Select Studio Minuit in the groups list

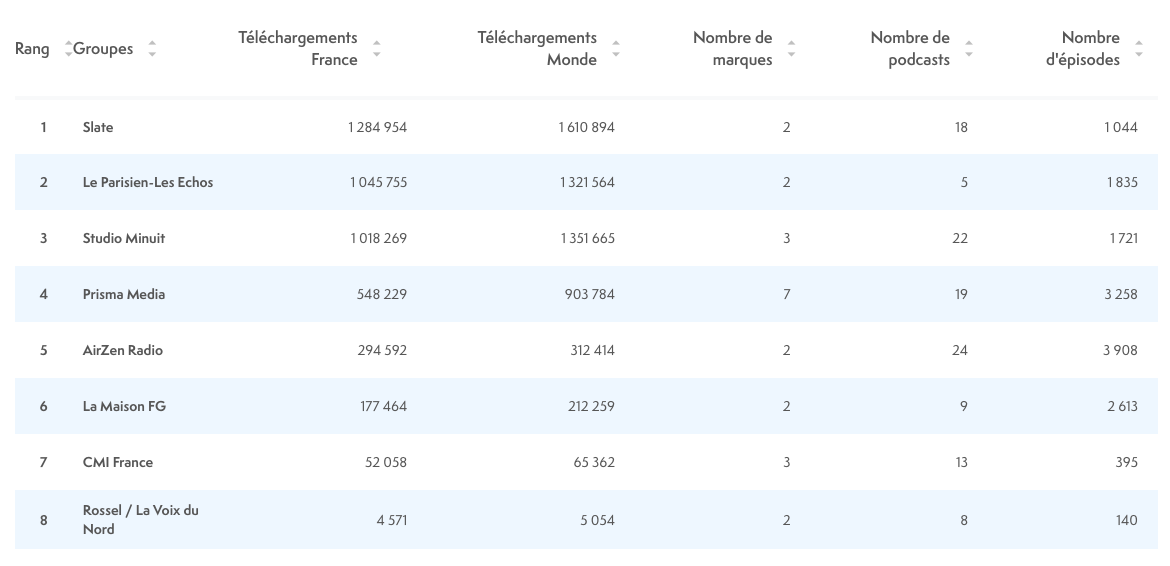coord(124,239)
